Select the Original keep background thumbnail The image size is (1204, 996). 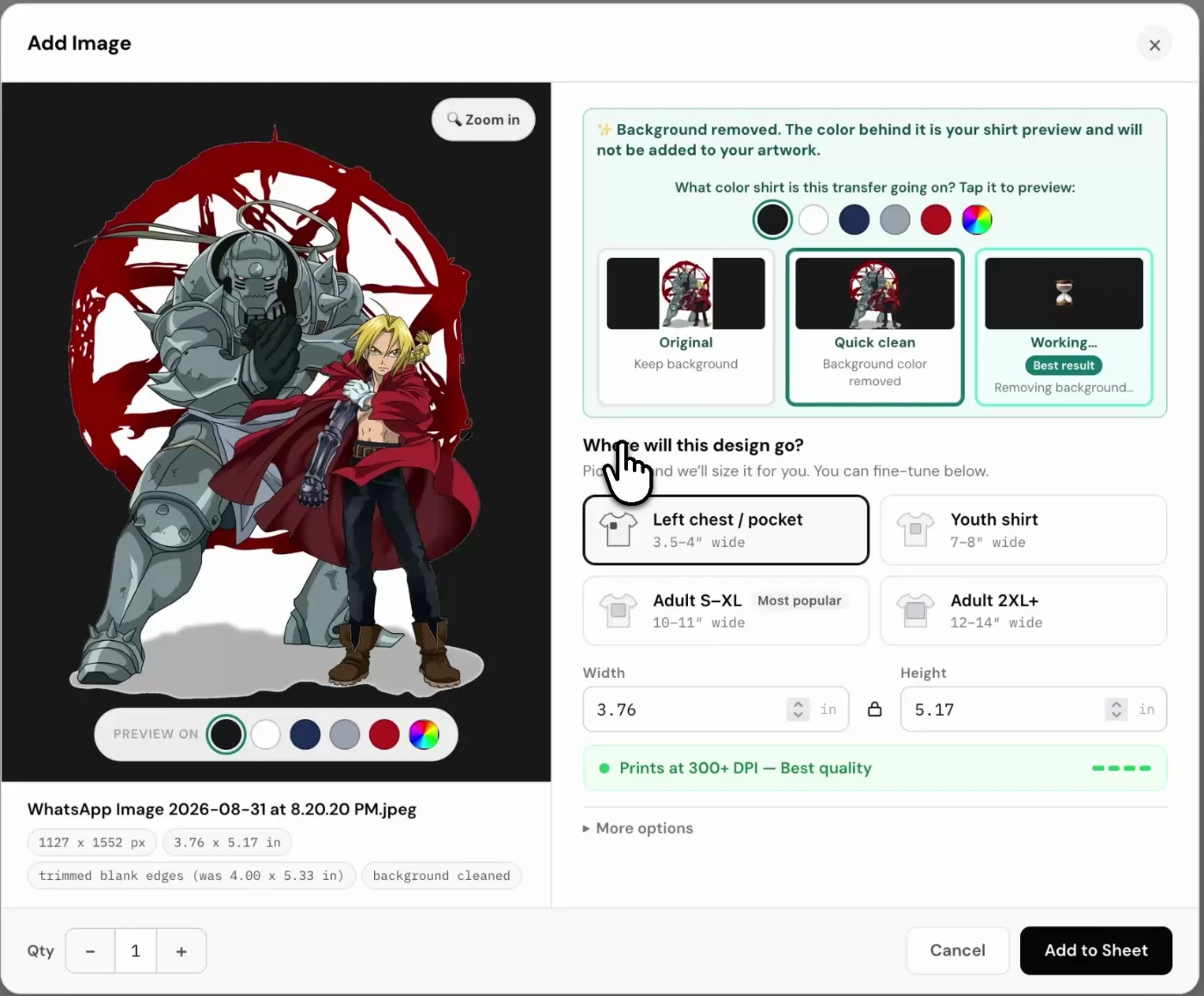(x=685, y=327)
